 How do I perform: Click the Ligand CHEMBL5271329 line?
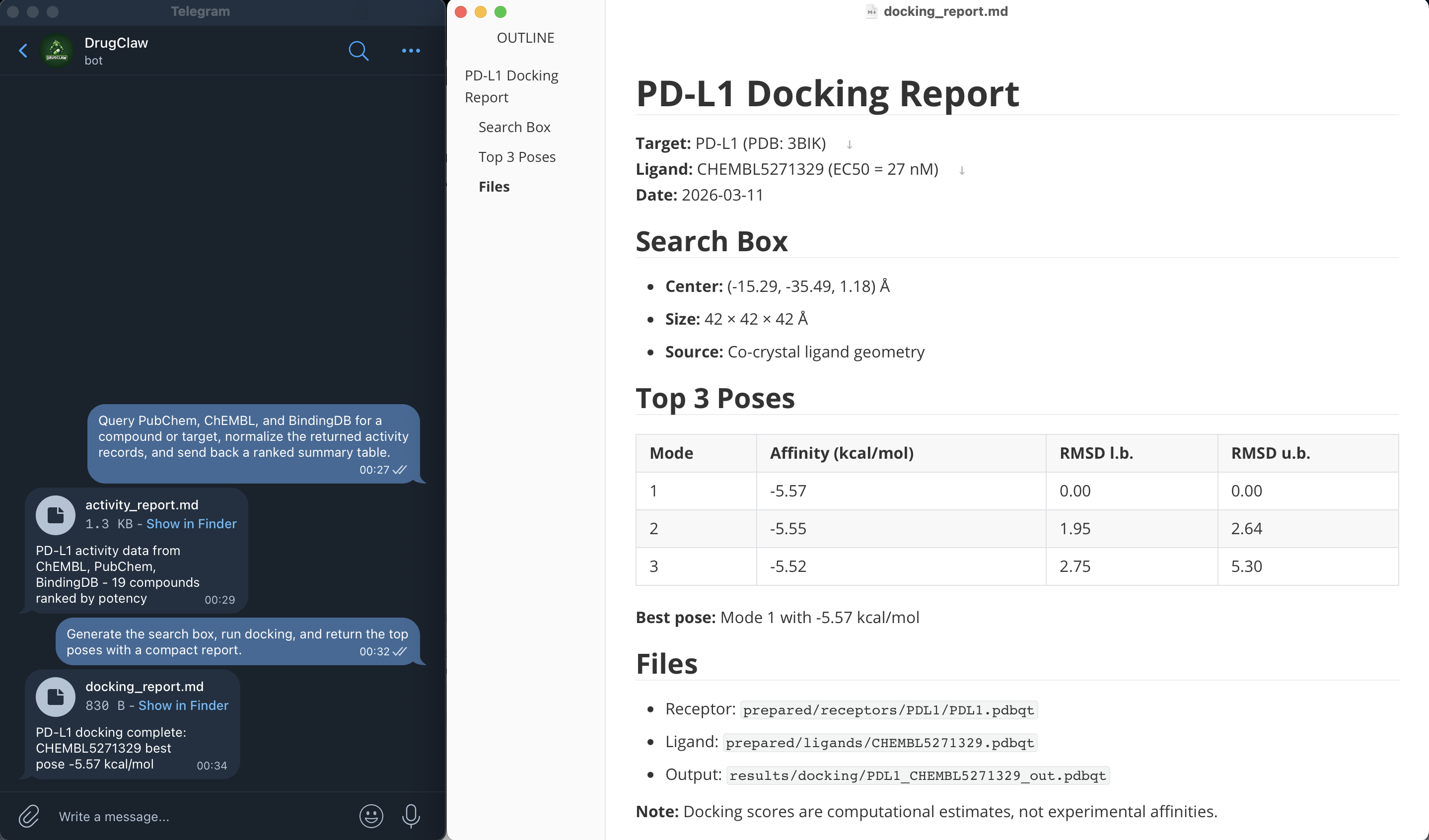tap(786, 169)
